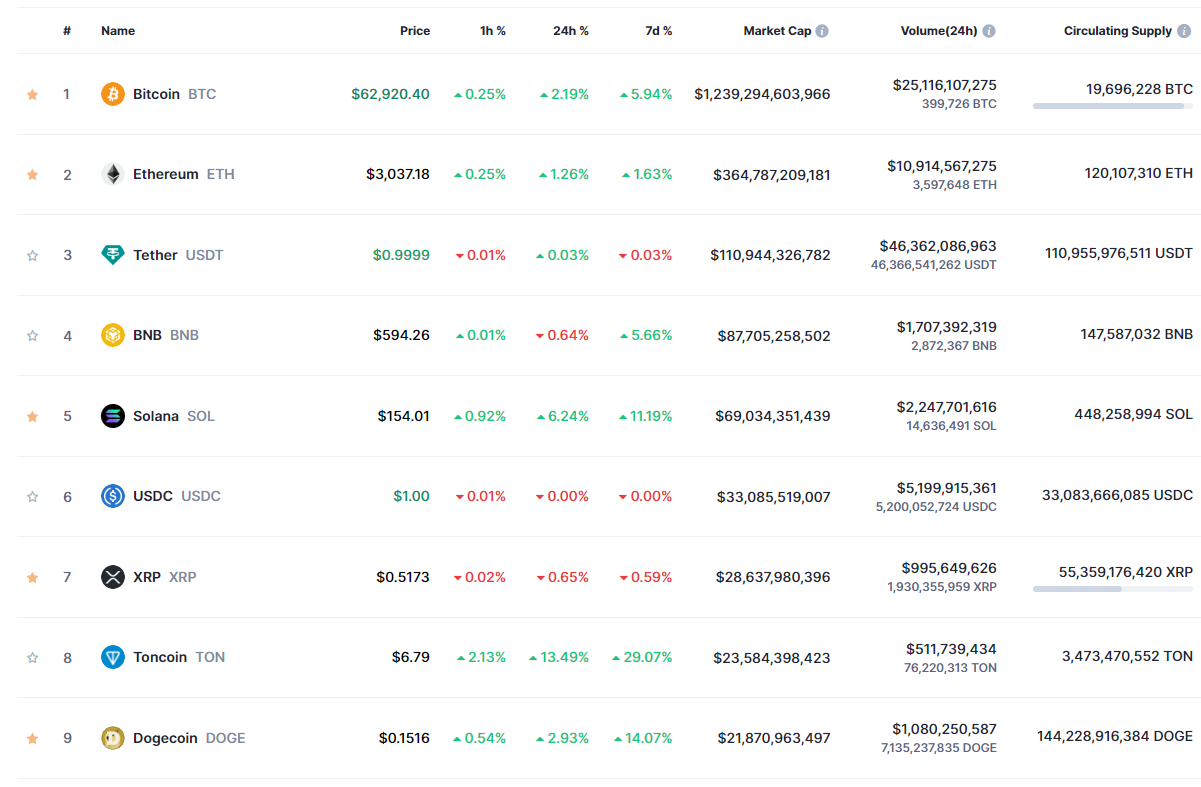This screenshot has width=1201, height=787.
Task: Sort the table by Price column
Action: [415, 31]
